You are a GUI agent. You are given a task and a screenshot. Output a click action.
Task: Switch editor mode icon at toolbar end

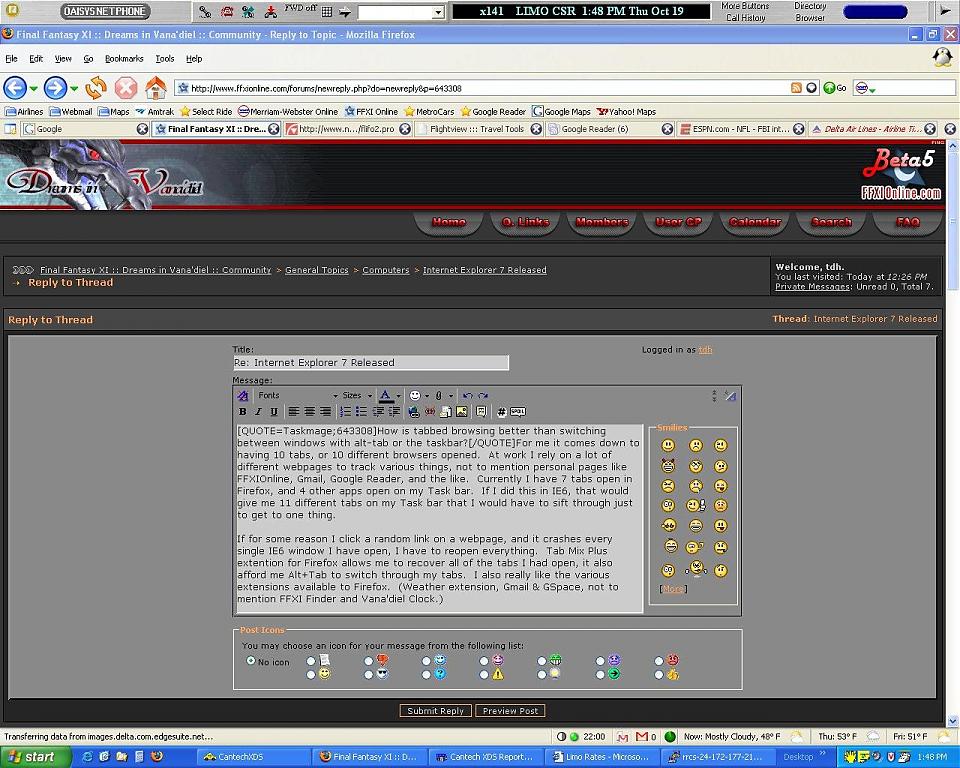(730, 396)
